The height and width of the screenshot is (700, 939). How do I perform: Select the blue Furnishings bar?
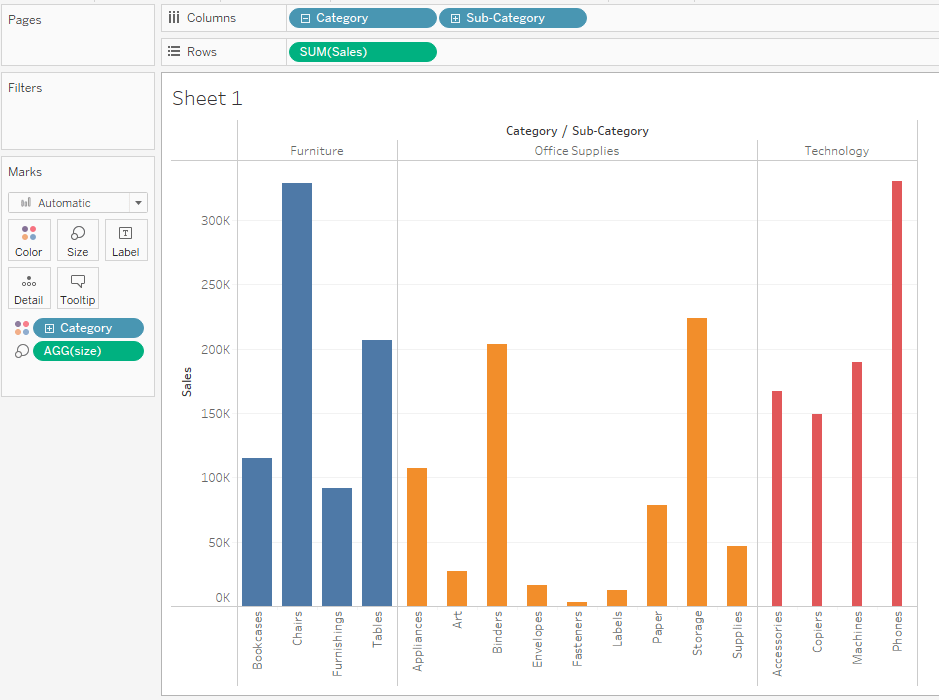(x=337, y=547)
